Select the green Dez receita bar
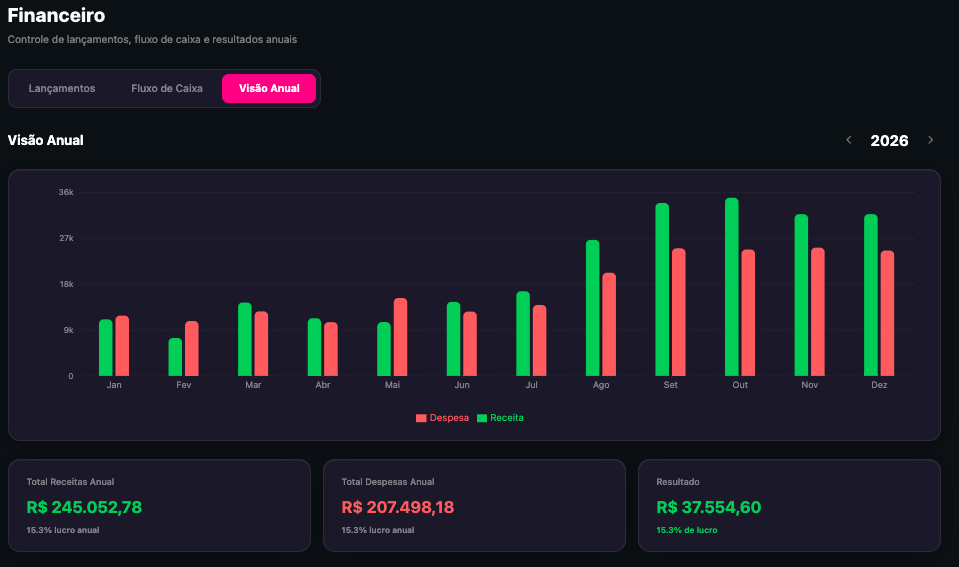This screenshot has width=959, height=567. coord(871,295)
